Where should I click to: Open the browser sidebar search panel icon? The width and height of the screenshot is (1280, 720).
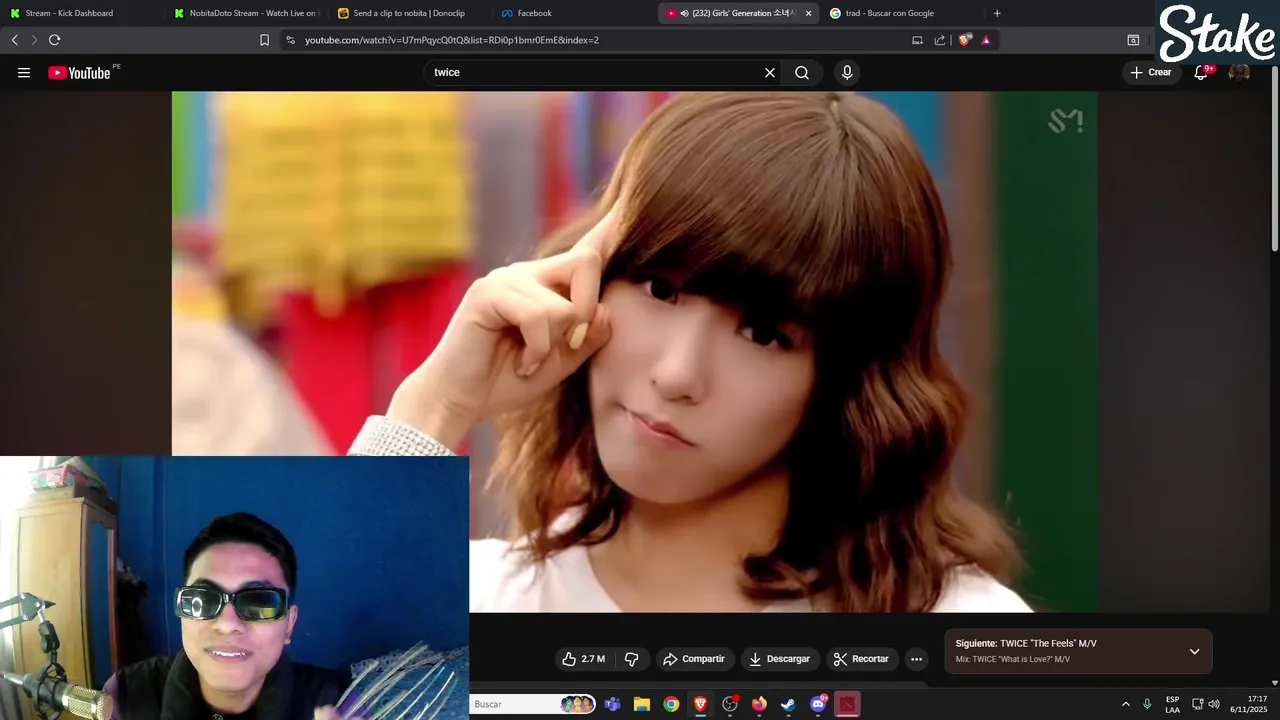[x=1133, y=40]
